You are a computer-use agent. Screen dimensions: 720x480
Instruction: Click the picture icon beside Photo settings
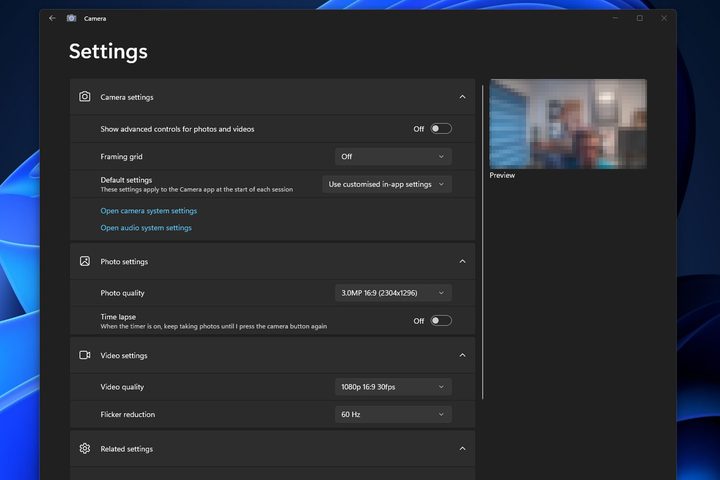pos(84,261)
